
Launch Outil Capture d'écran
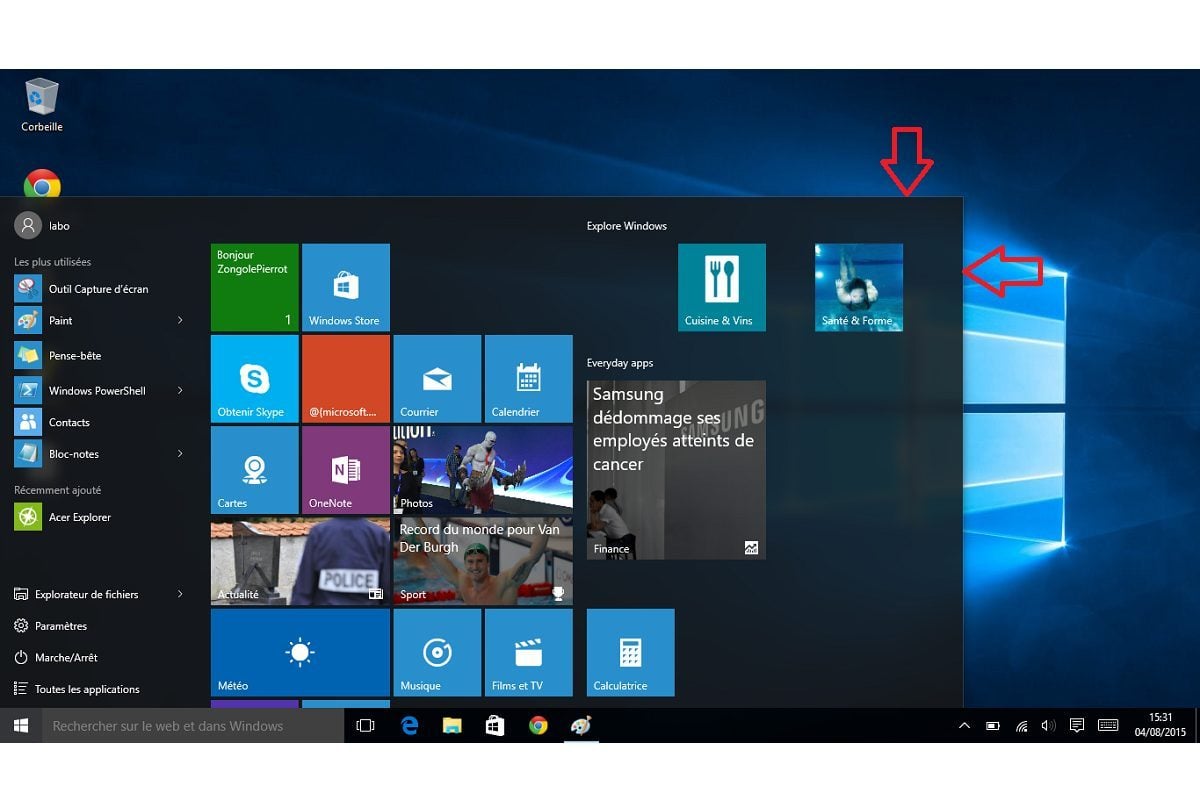tap(98, 289)
